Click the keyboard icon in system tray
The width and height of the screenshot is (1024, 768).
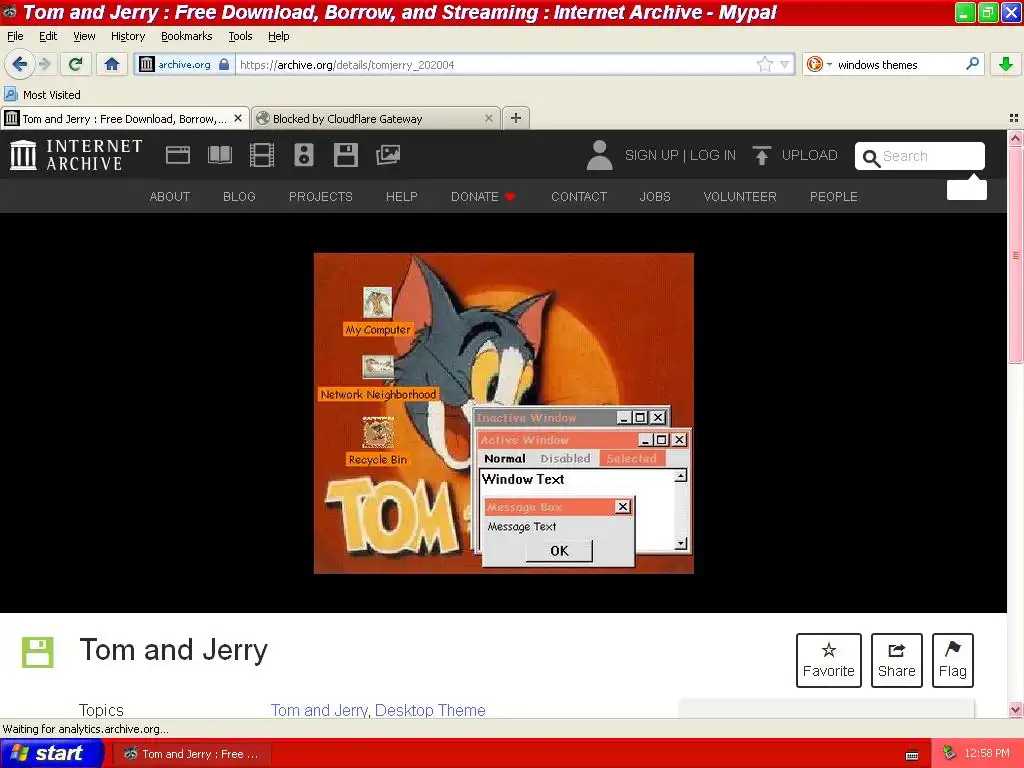[912, 755]
